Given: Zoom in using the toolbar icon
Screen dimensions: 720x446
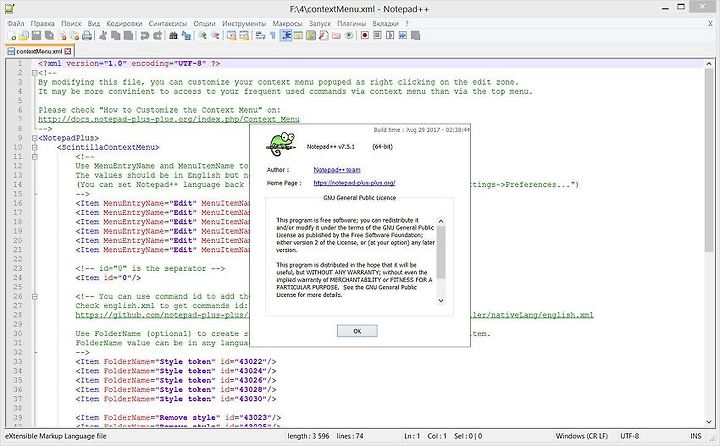Looking at the screenshot, I should tap(202, 35).
